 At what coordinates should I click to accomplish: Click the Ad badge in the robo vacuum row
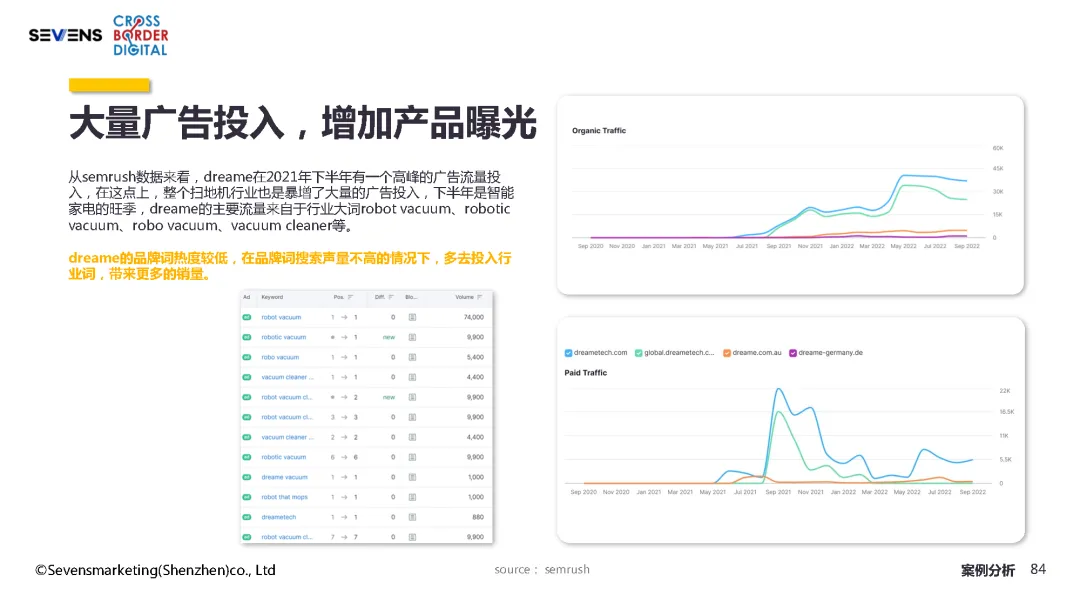pyautogui.click(x=247, y=357)
